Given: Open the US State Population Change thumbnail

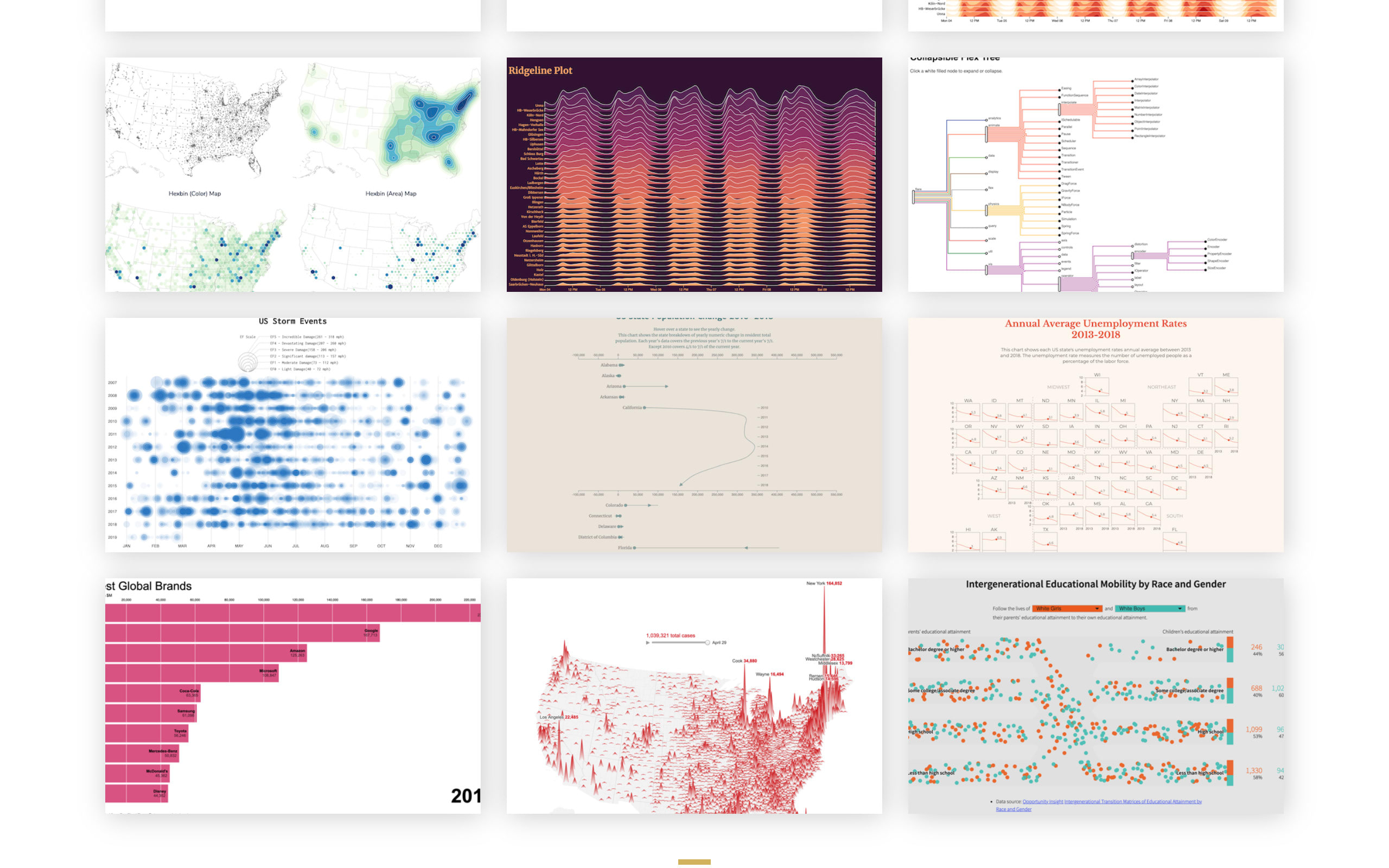Looking at the screenshot, I should point(694,435).
